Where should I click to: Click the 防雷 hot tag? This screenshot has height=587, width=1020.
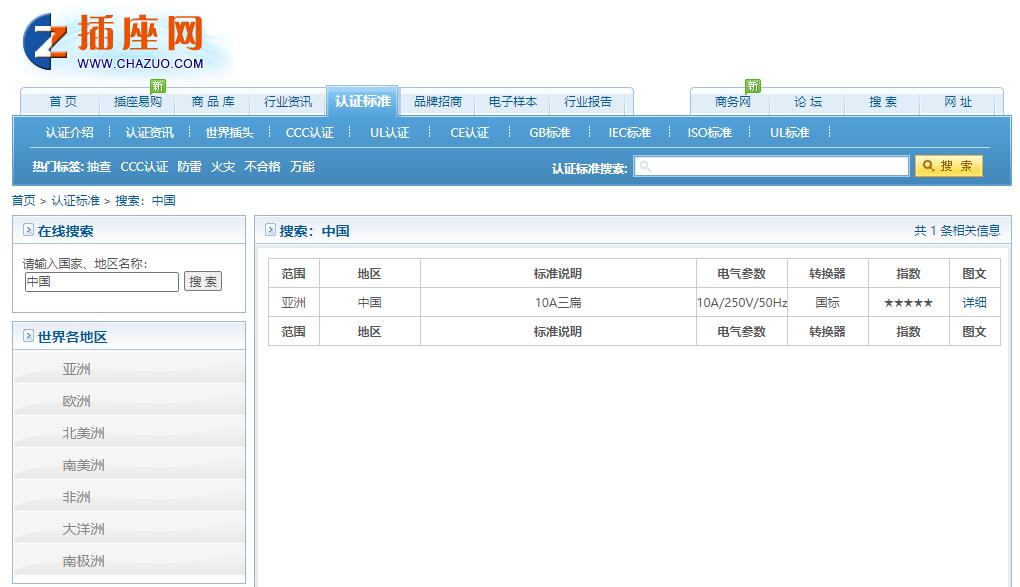point(189,166)
